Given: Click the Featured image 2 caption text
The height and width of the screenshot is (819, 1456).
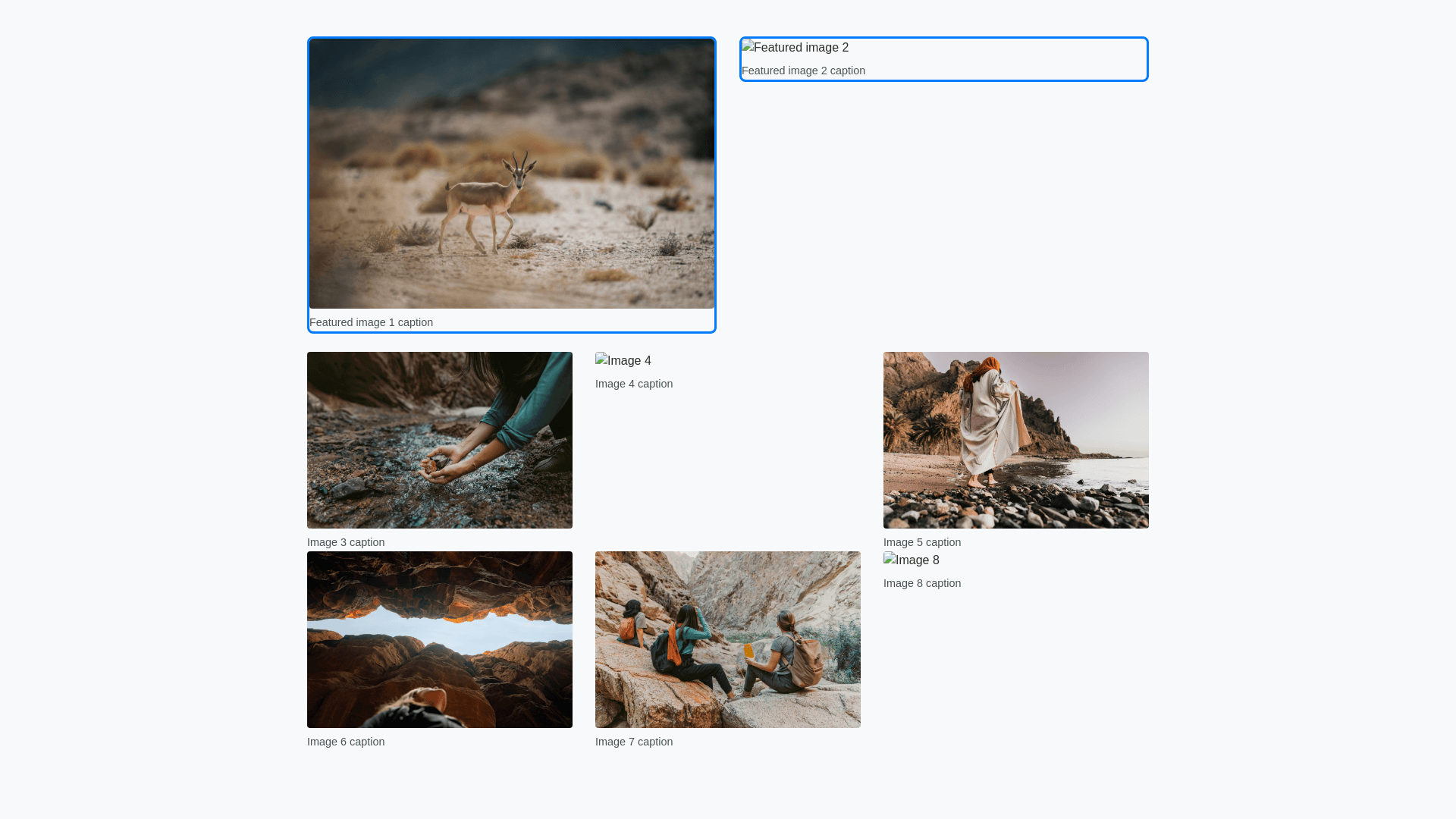Looking at the screenshot, I should [803, 71].
